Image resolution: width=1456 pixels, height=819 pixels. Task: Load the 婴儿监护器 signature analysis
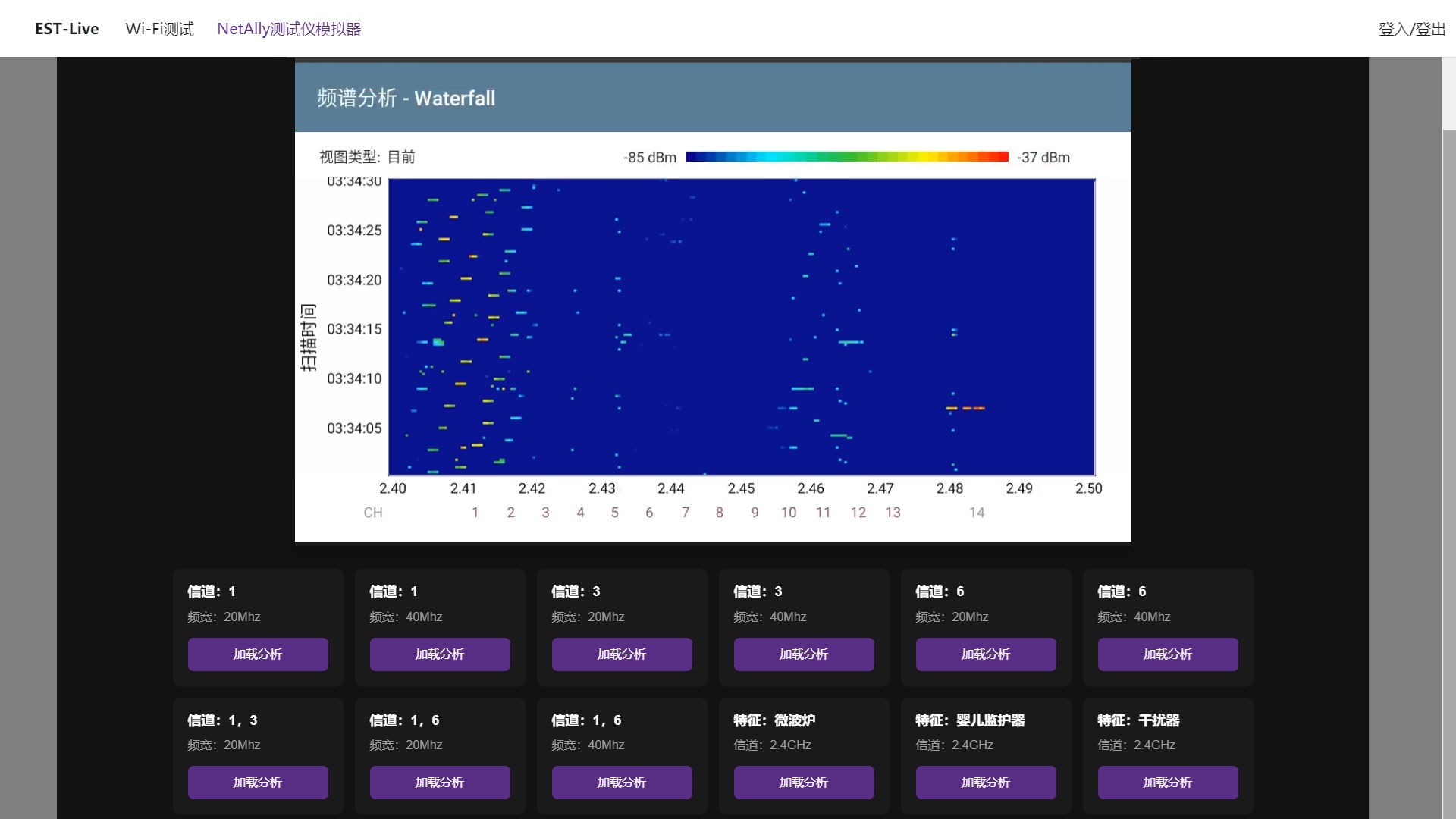[x=986, y=782]
